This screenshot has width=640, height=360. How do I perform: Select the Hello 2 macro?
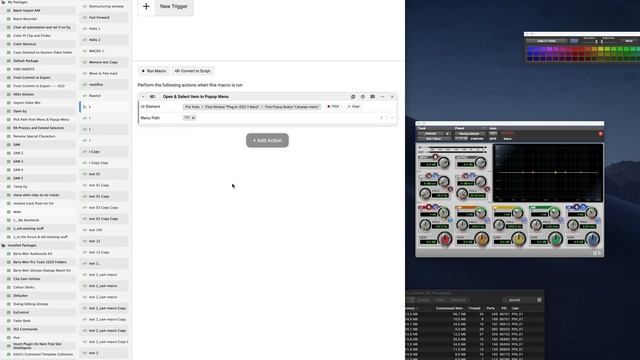tap(104, 40)
